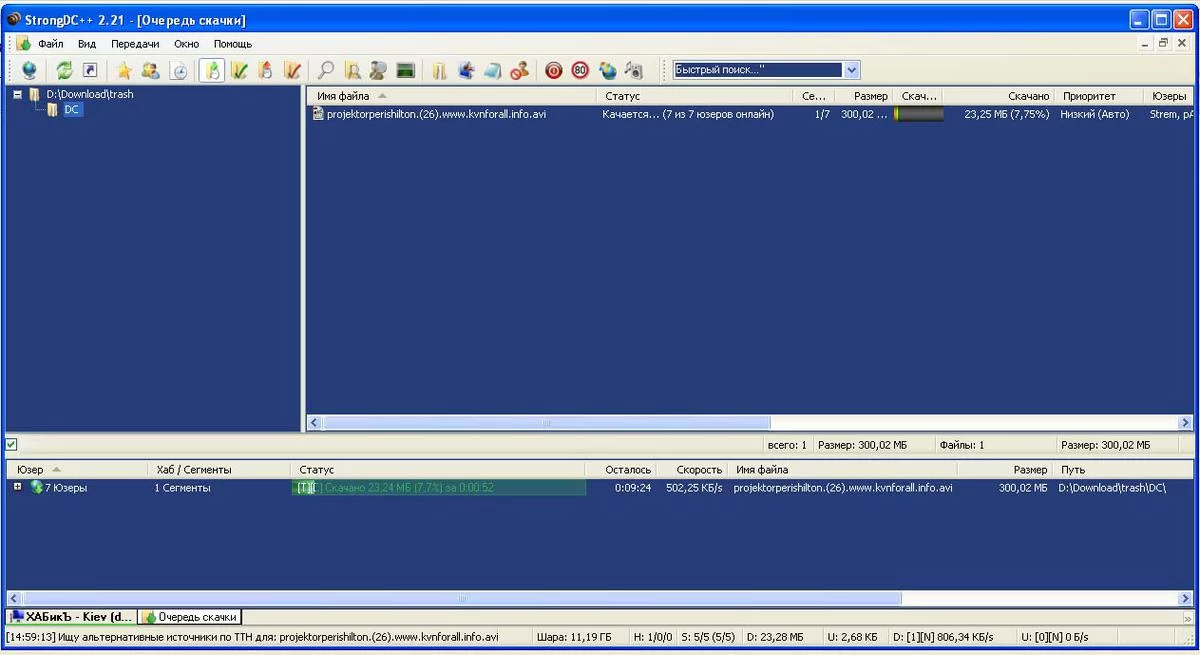Image resolution: width=1200 pixels, height=655 pixels.
Task: Open the Передачи menu
Action: (x=135, y=44)
